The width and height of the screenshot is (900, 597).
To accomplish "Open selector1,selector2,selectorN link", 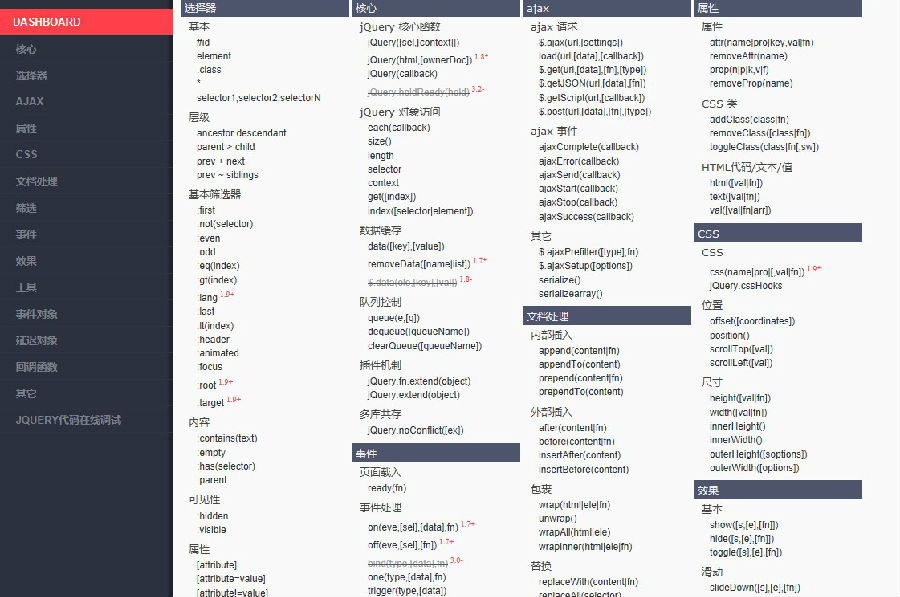I will coord(258,98).
